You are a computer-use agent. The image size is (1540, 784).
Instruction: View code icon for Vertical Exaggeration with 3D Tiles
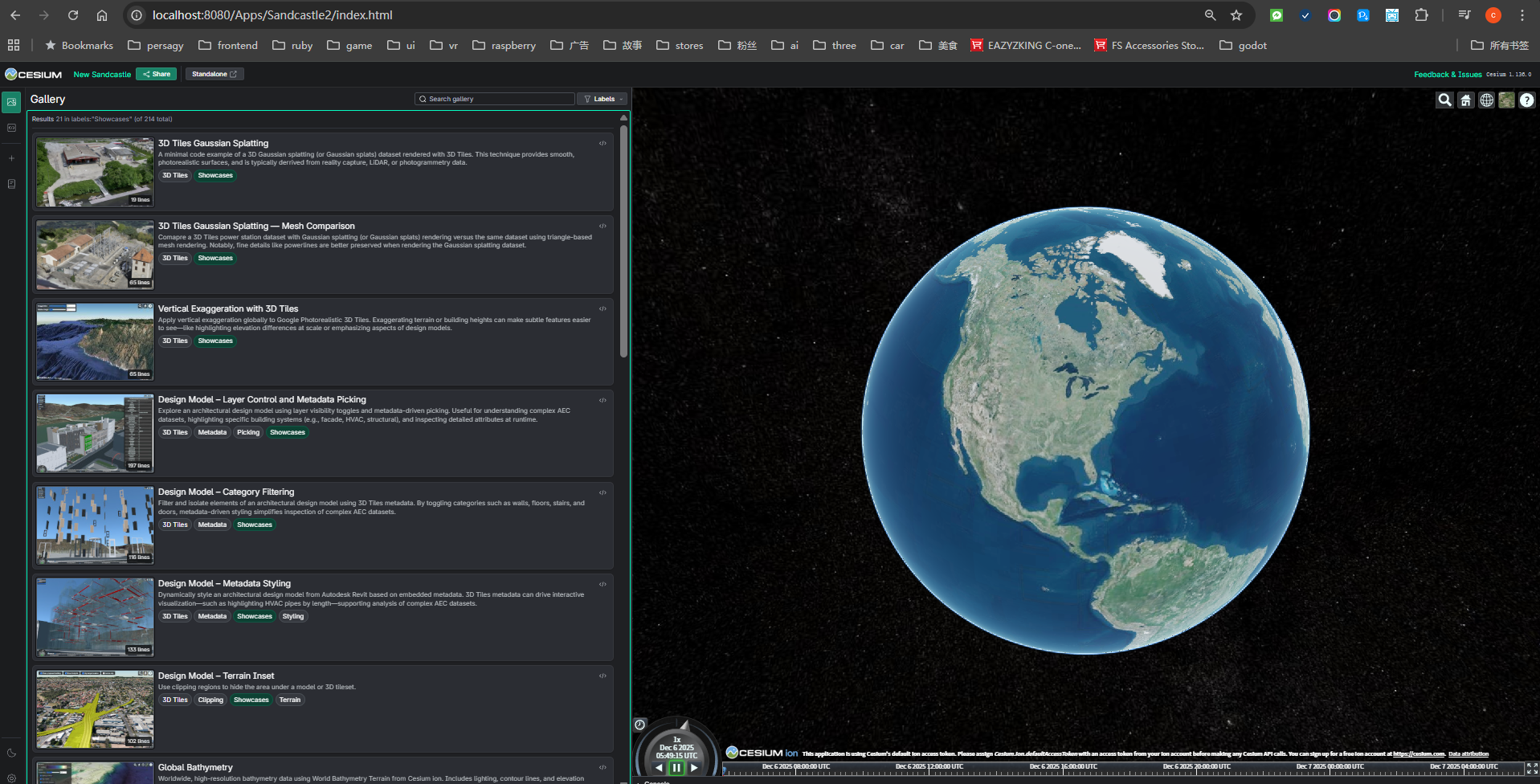tap(603, 309)
